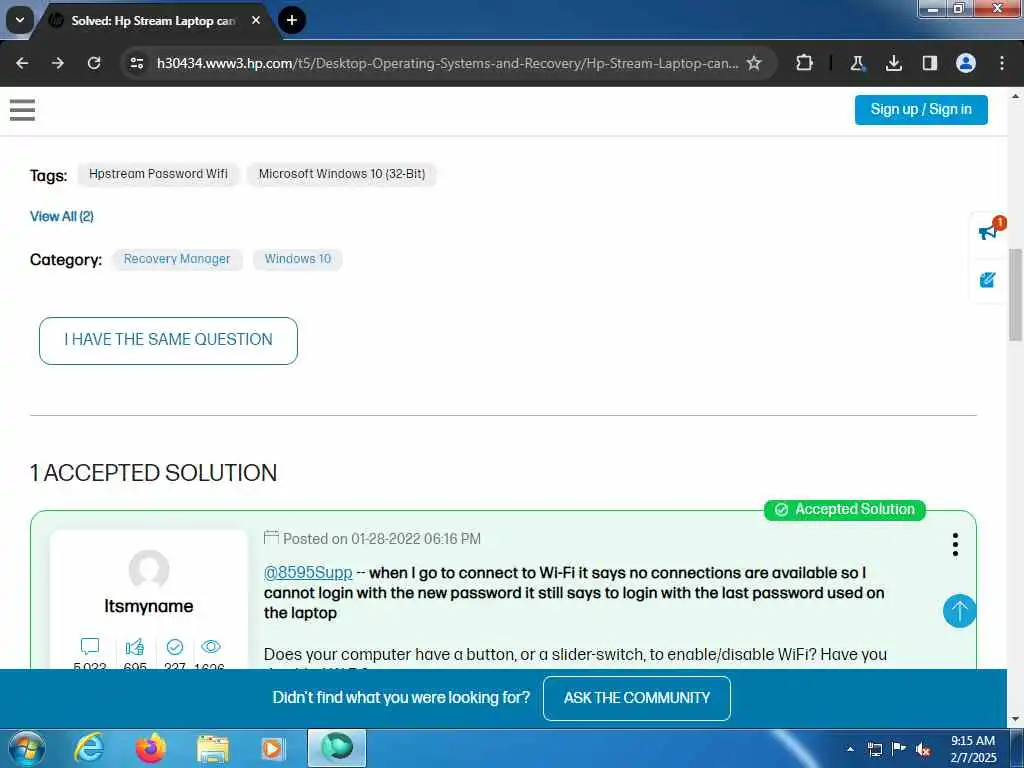
Task: Open Chrome three-dot menu
Action: [x=1002, y=63]
